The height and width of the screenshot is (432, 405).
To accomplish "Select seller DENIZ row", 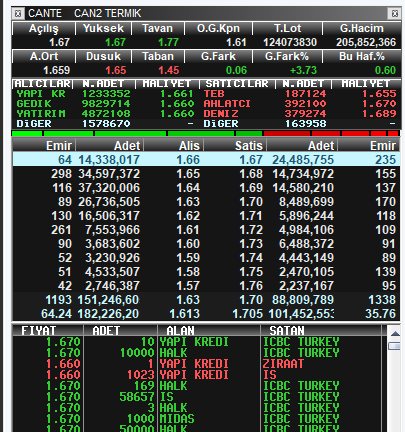I will (x=300, y=114).
